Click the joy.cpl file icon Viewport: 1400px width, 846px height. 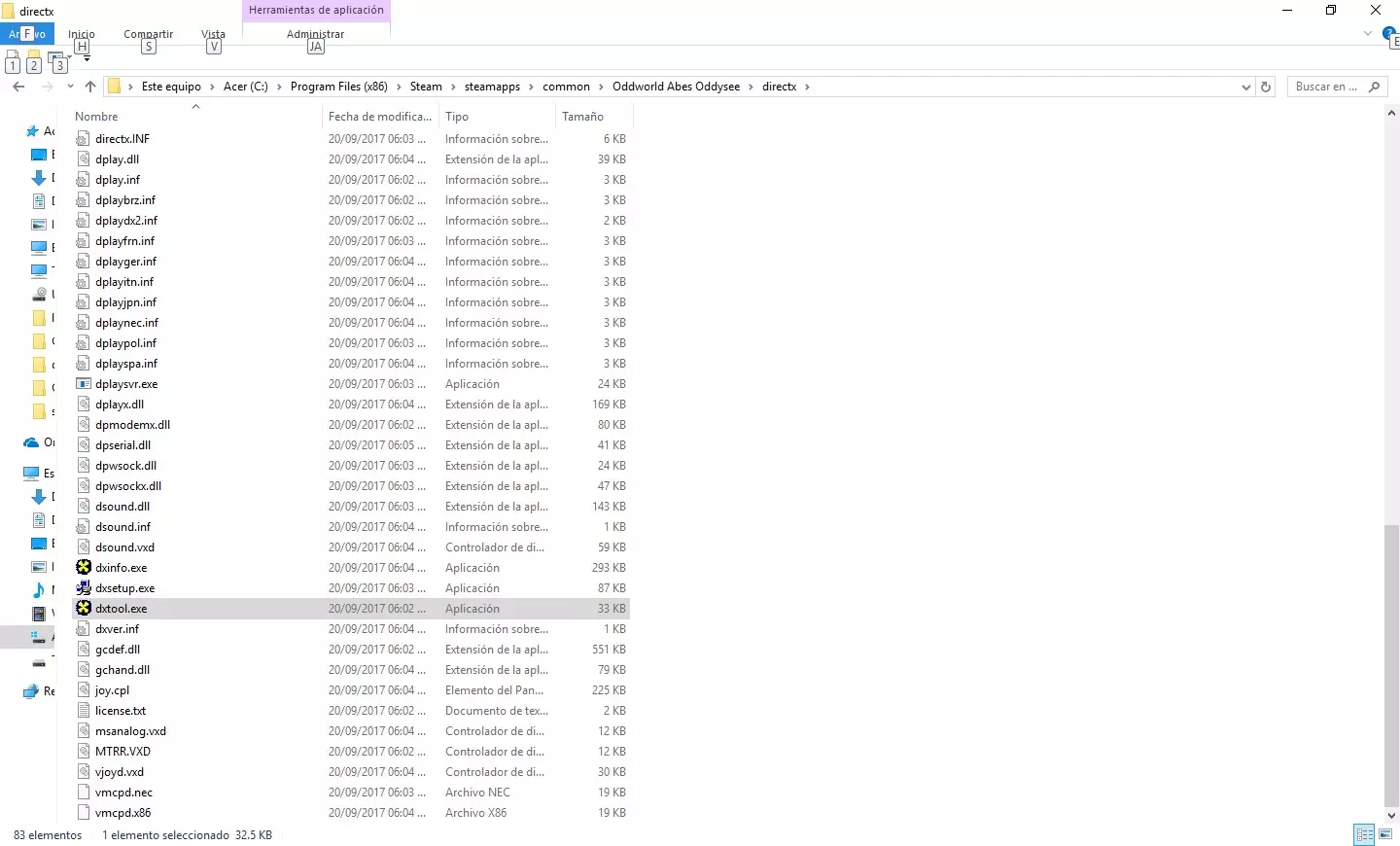tap(84, 690)
